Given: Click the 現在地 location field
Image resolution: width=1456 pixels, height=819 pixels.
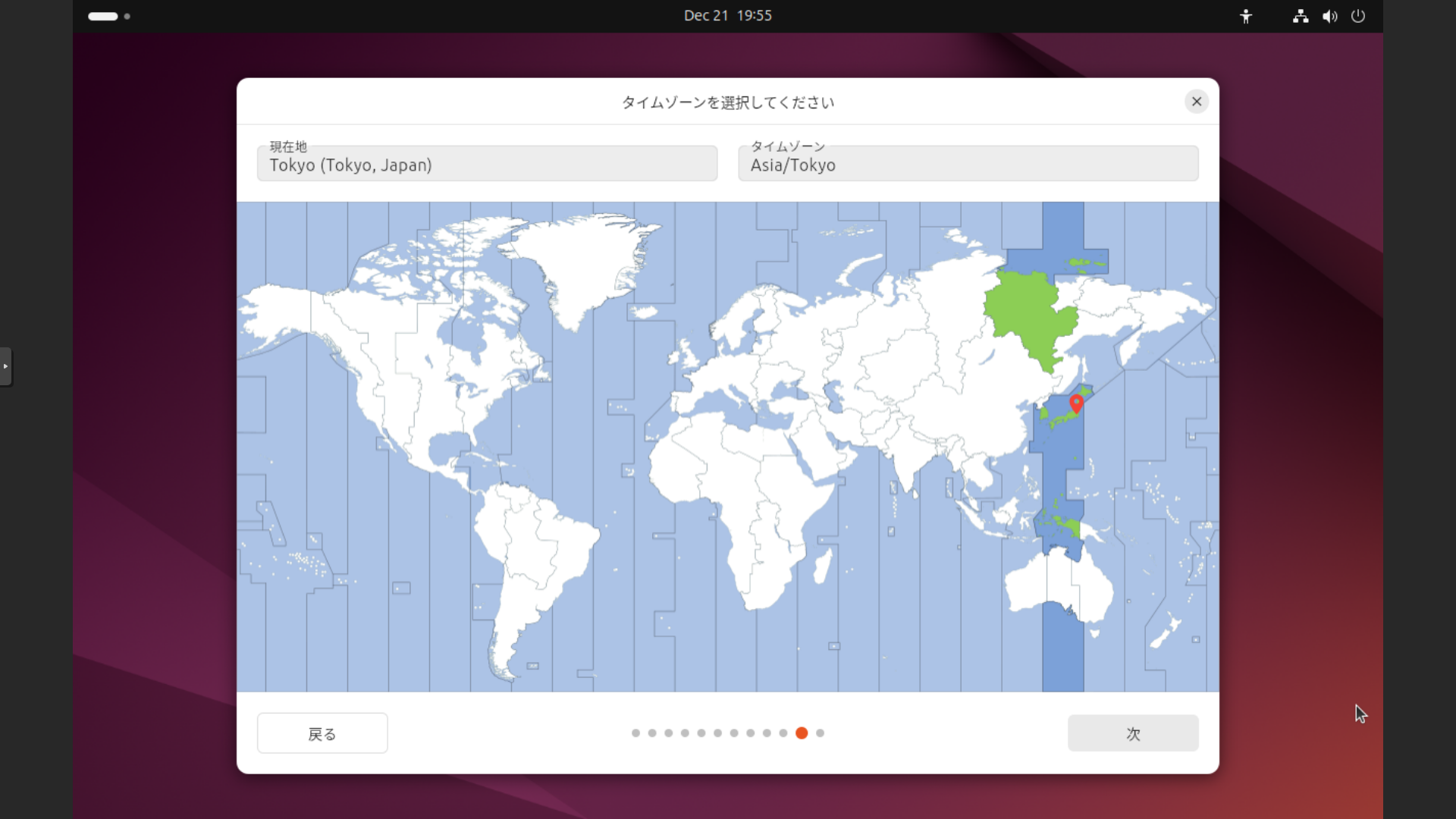Looking at the screenshot, I should coord(487,164).
